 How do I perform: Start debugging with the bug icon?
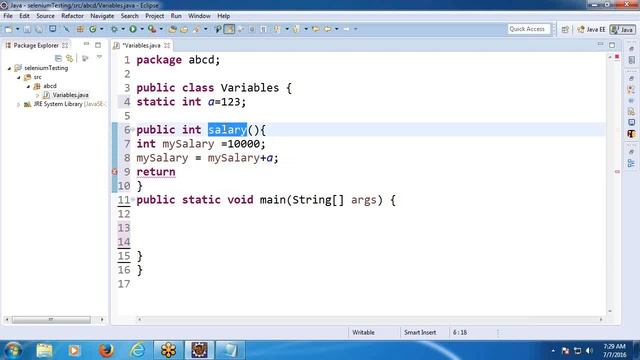[x=115, y=29]
